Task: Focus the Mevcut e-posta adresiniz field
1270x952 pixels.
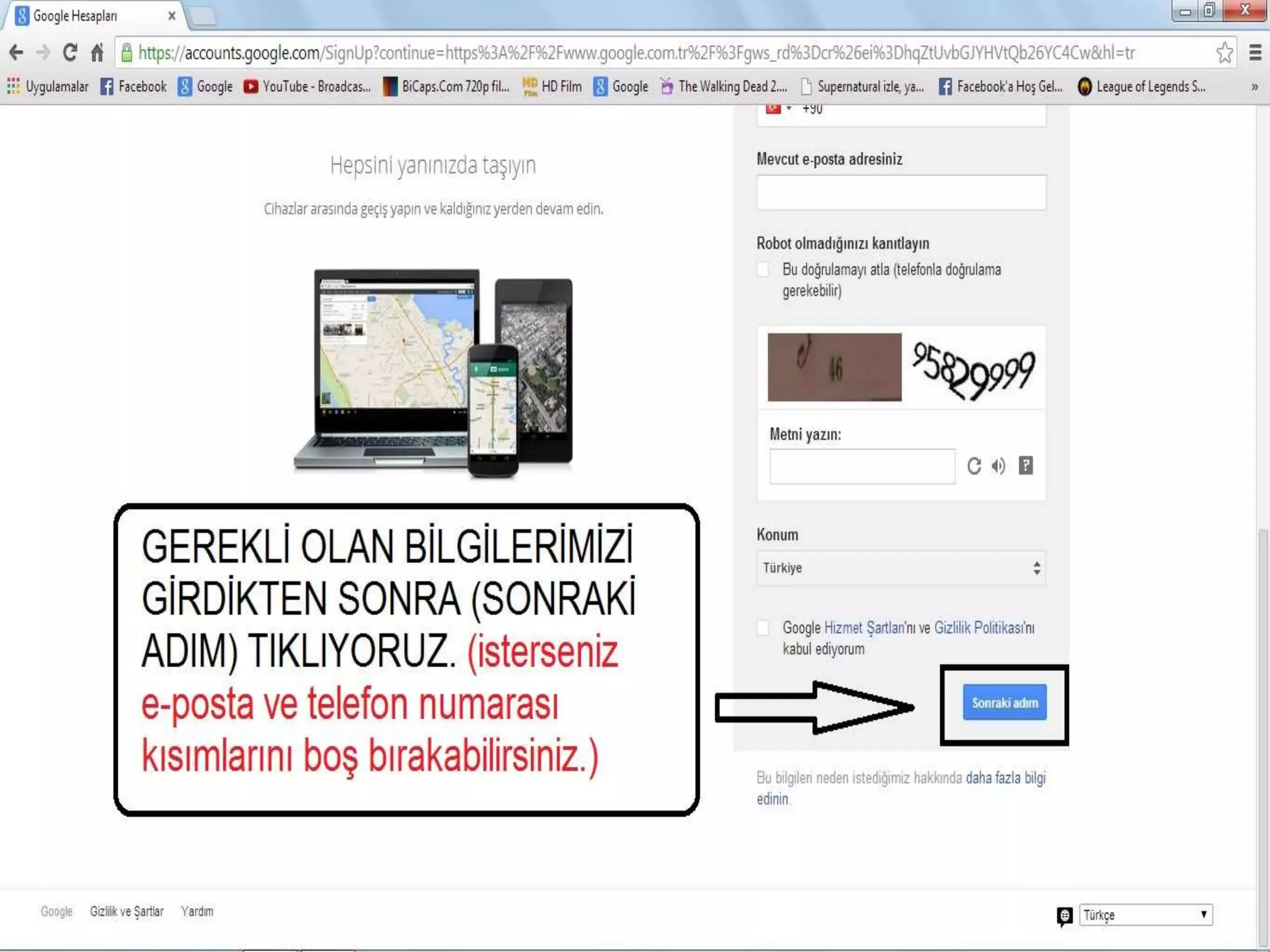Action: 901,192
